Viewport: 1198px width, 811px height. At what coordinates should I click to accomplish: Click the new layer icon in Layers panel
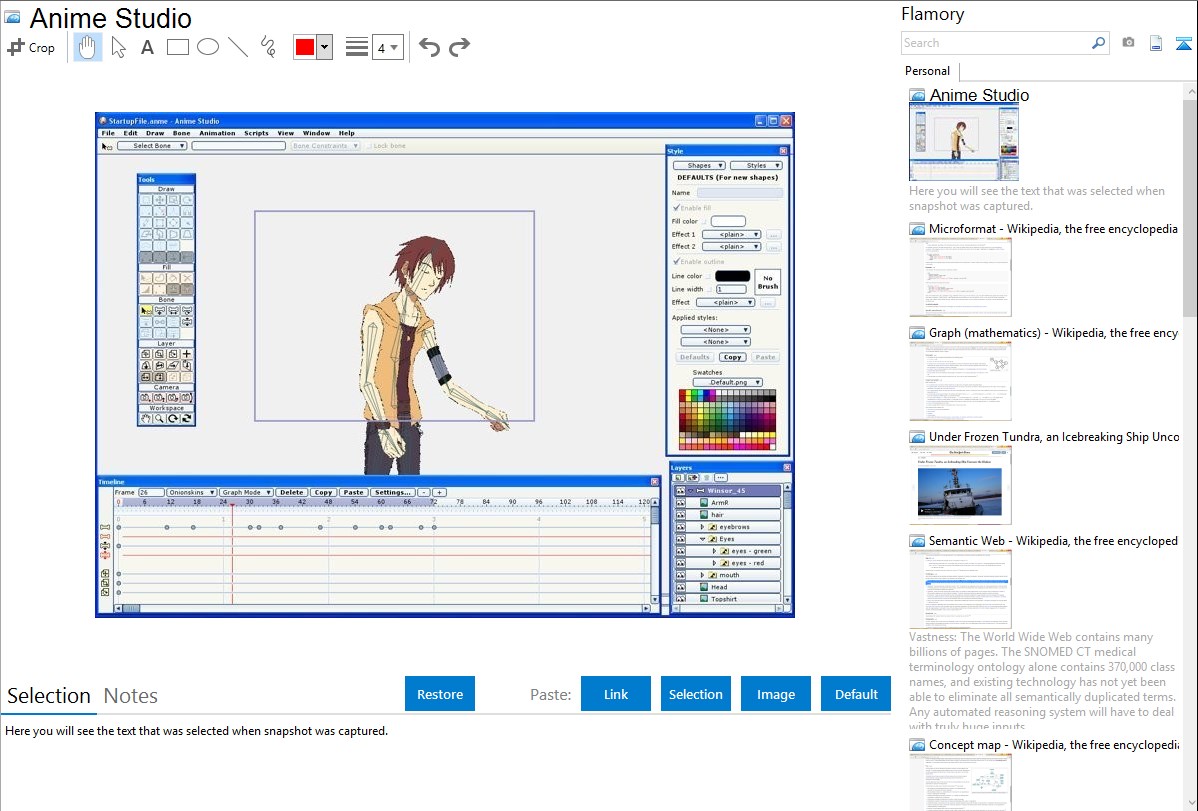point(678,478)
